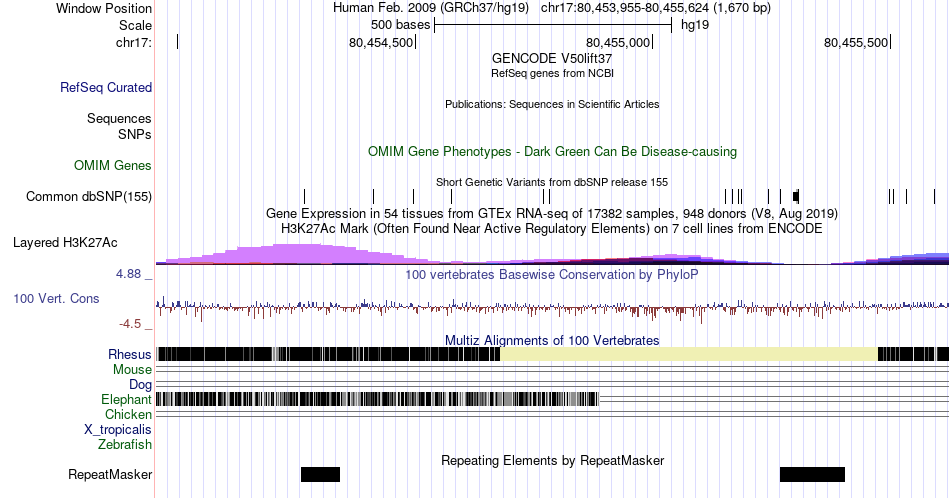Viewport: 950px width, 498px height.
Task: Click the Window Position label
Action: [104, 8]
